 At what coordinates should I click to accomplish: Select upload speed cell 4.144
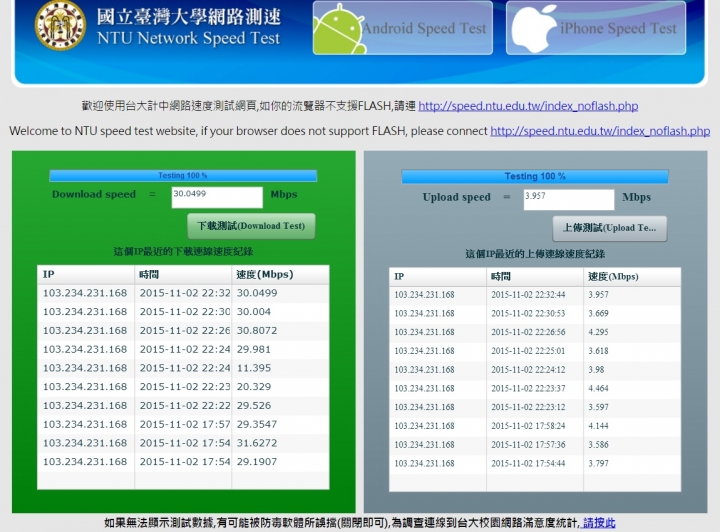tap(632, 427)
